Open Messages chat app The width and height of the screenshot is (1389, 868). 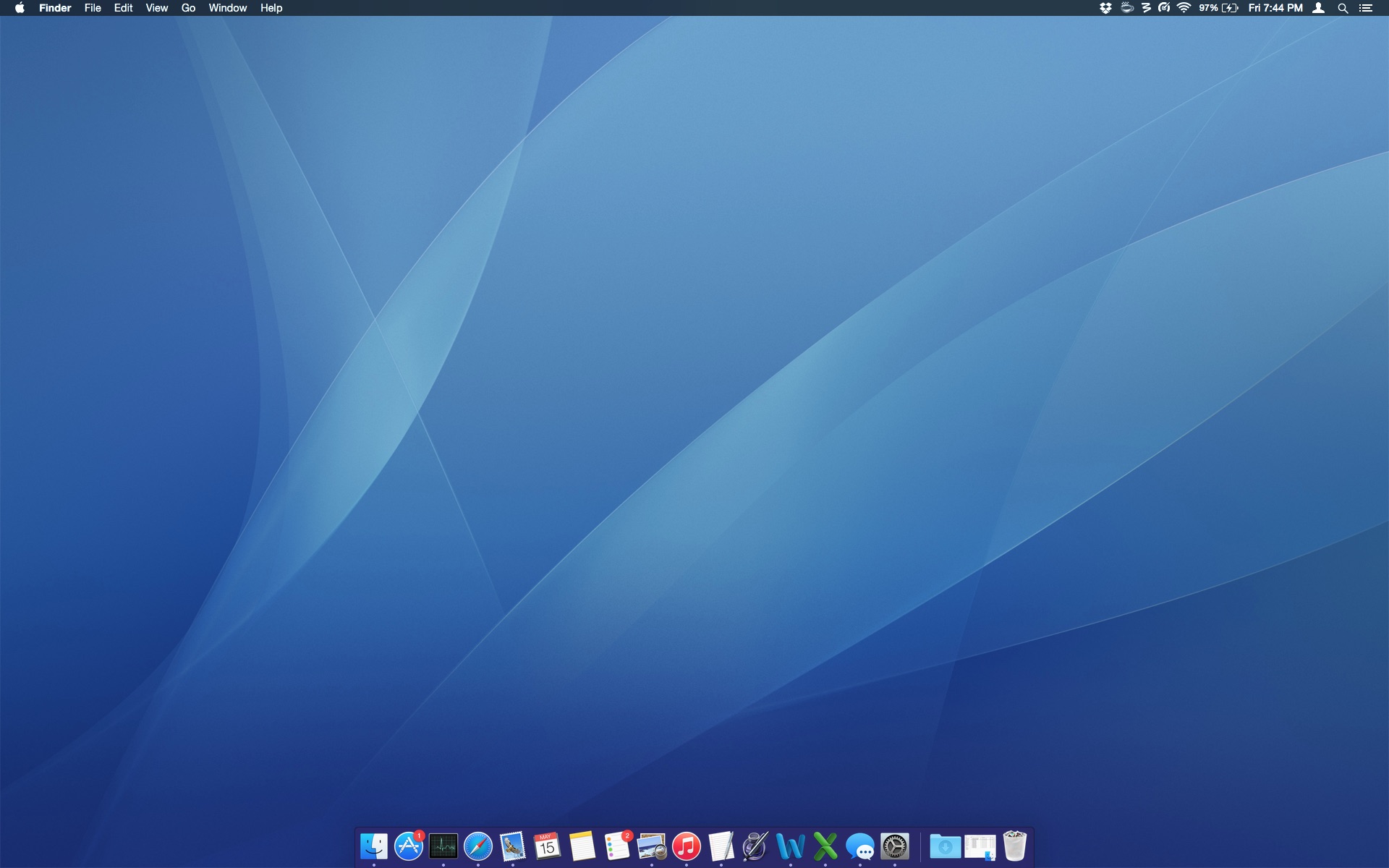pos(860,846)
